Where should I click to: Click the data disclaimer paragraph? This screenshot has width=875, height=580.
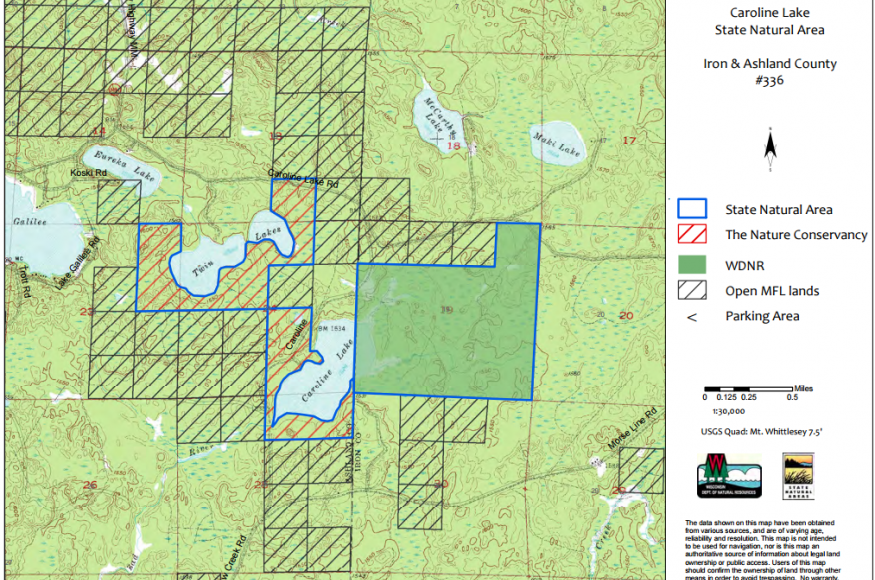tap(763, 550)
